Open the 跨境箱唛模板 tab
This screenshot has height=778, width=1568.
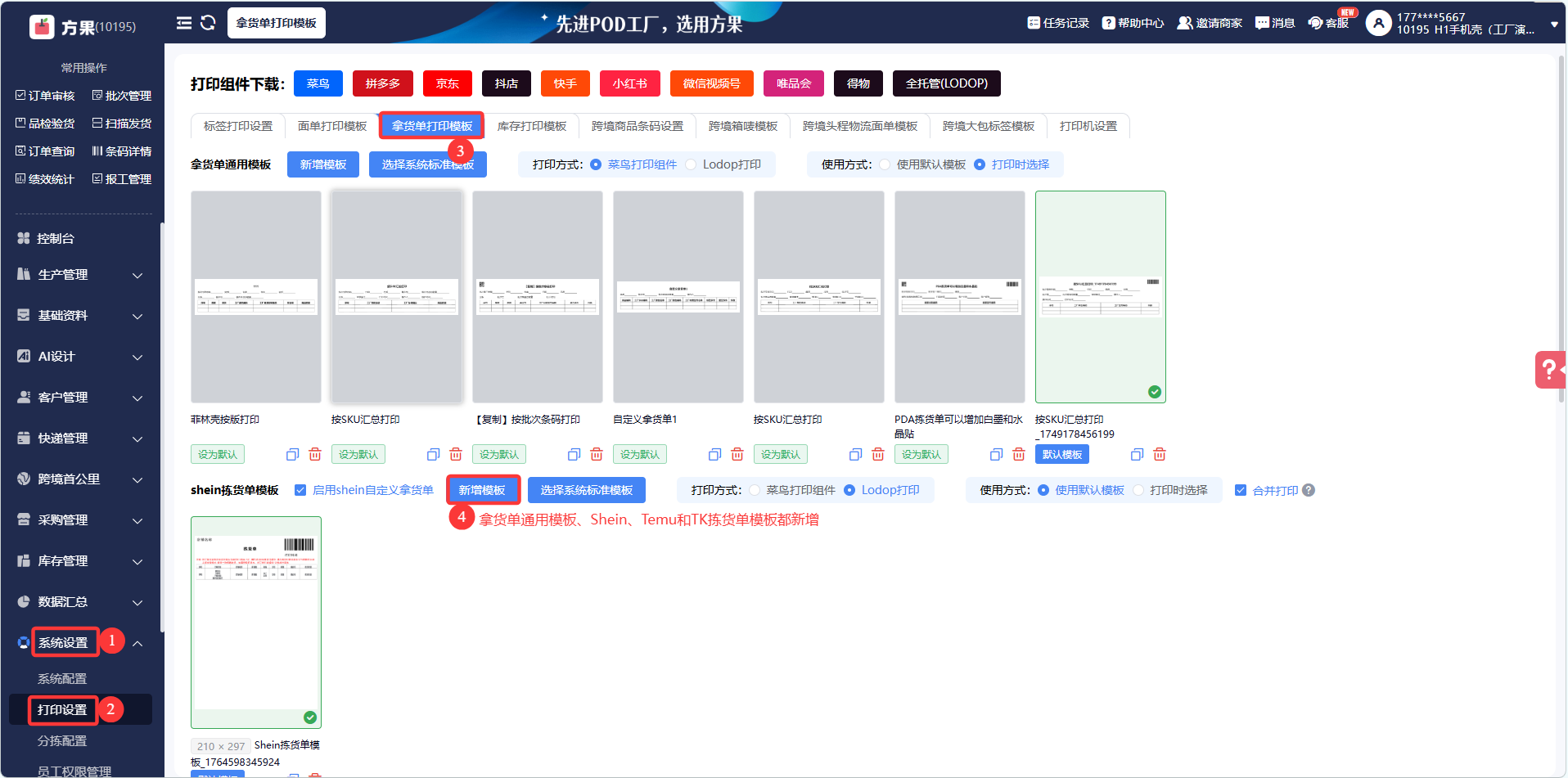[x=743, y=126]
